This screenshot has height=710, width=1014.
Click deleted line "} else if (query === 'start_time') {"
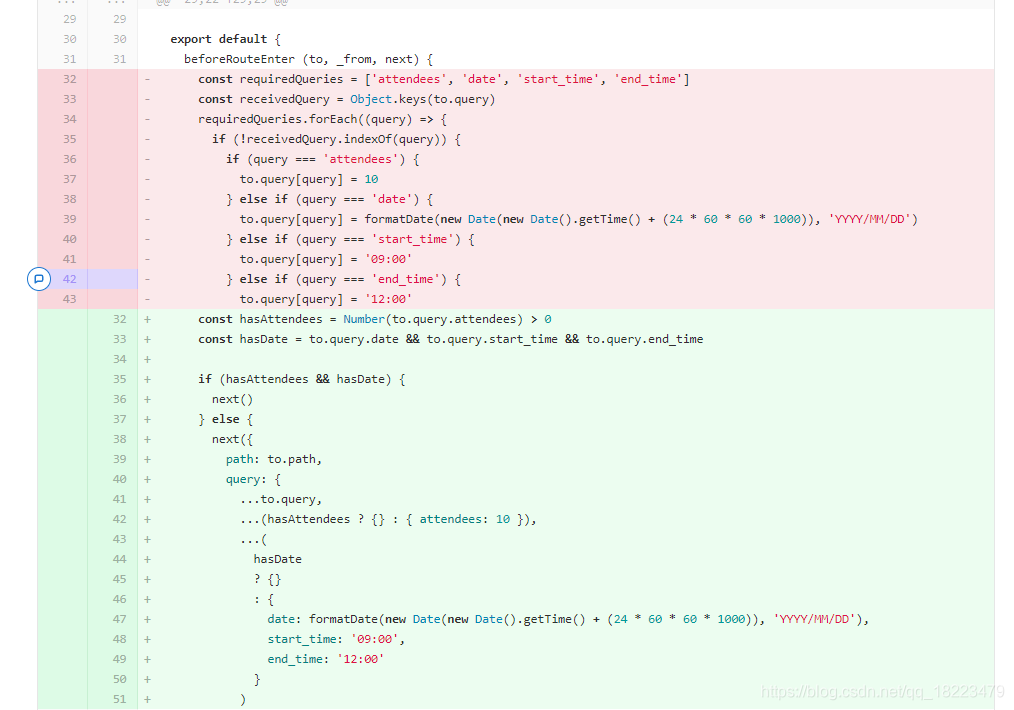tap(350, 239)
